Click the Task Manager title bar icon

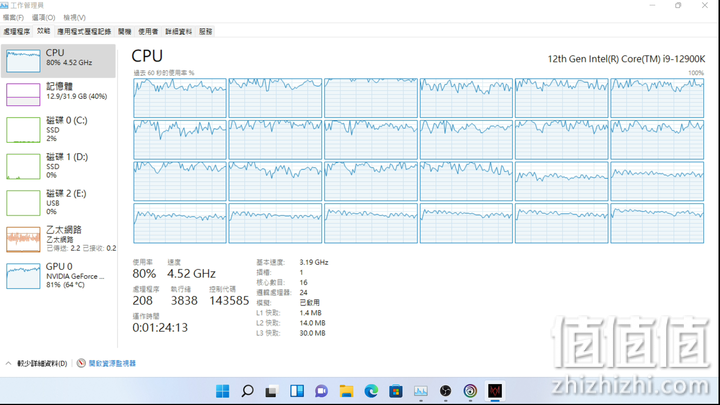click(4, 5)
